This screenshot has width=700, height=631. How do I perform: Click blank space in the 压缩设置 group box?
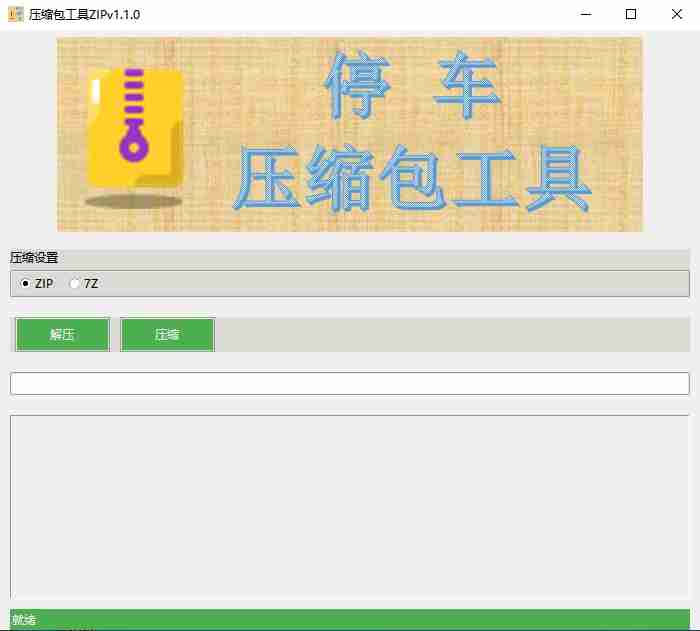tap(400, 284)
